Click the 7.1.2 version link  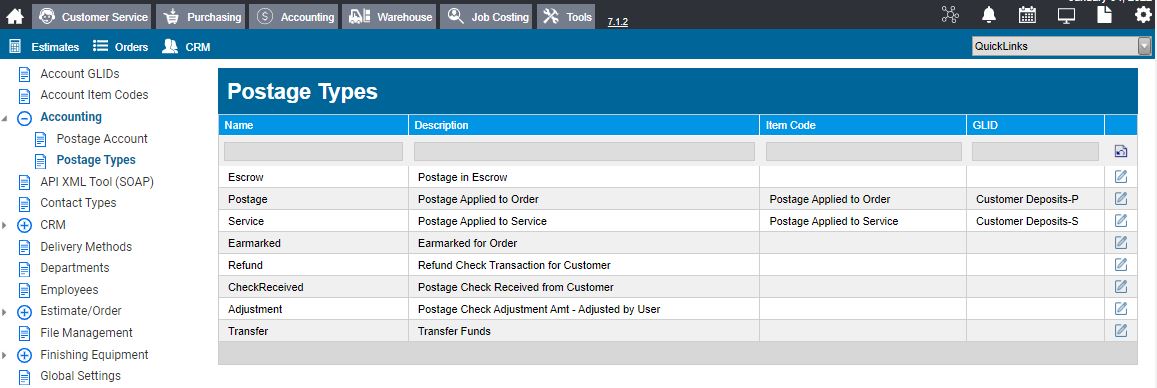618,22
